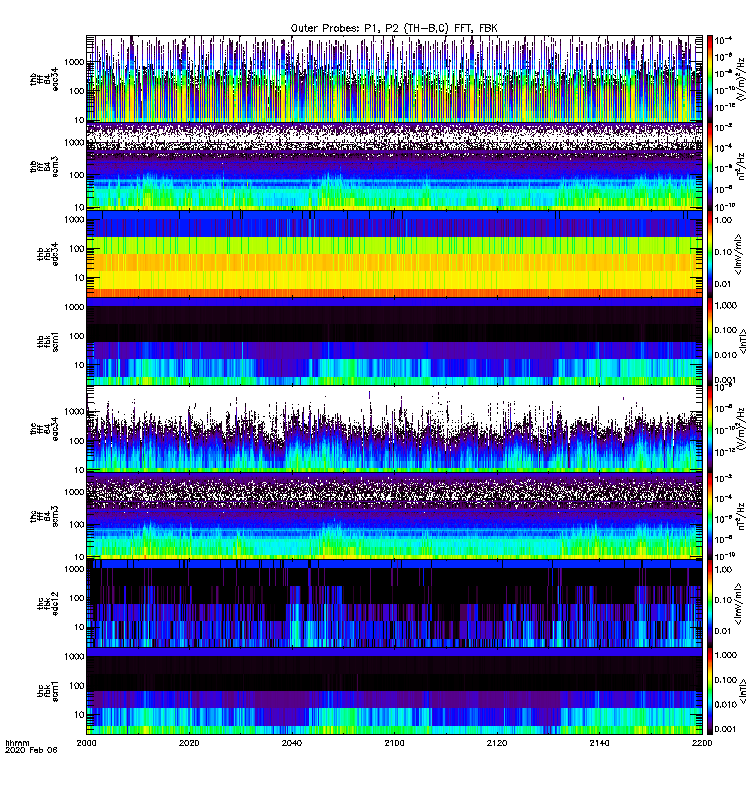Click the 'hhmm' axis unit label

[x=17, y=743]
